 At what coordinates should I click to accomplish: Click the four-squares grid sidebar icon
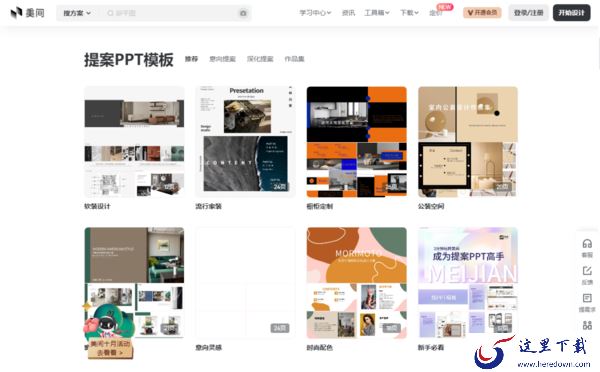click(587, 325)
